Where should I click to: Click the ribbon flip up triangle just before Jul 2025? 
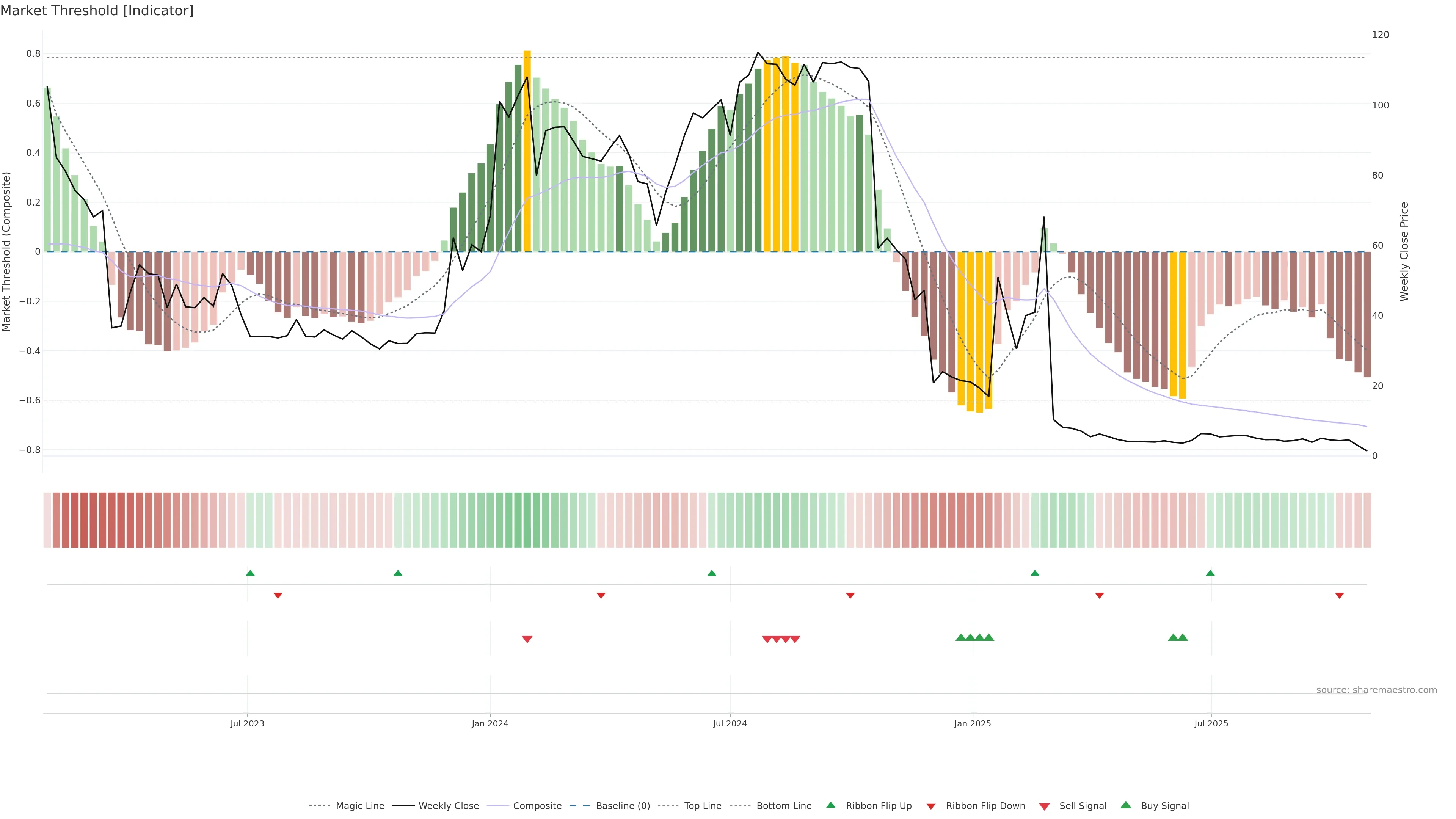[x=1210, y=573]
